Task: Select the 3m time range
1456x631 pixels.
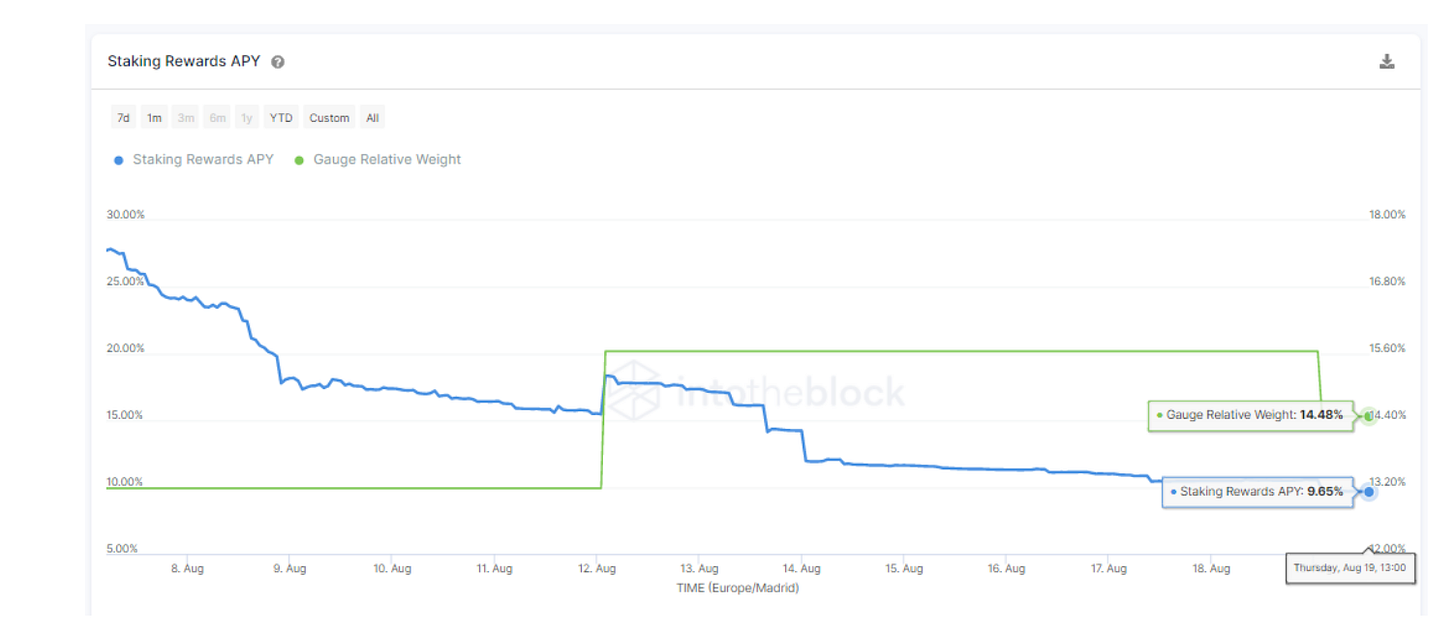Action: pyautogui.click(x=186, y=118)
